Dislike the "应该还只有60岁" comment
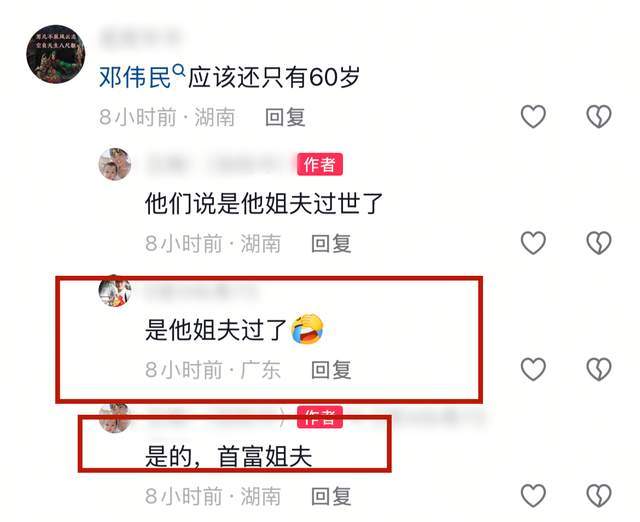Image resolution: width=640 pixels, height=522 pixels. [x=599, y=116]
